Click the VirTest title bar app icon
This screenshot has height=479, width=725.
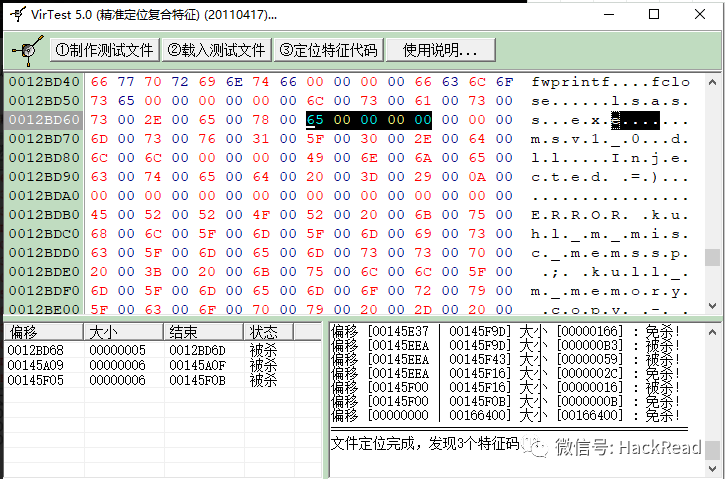18,14
